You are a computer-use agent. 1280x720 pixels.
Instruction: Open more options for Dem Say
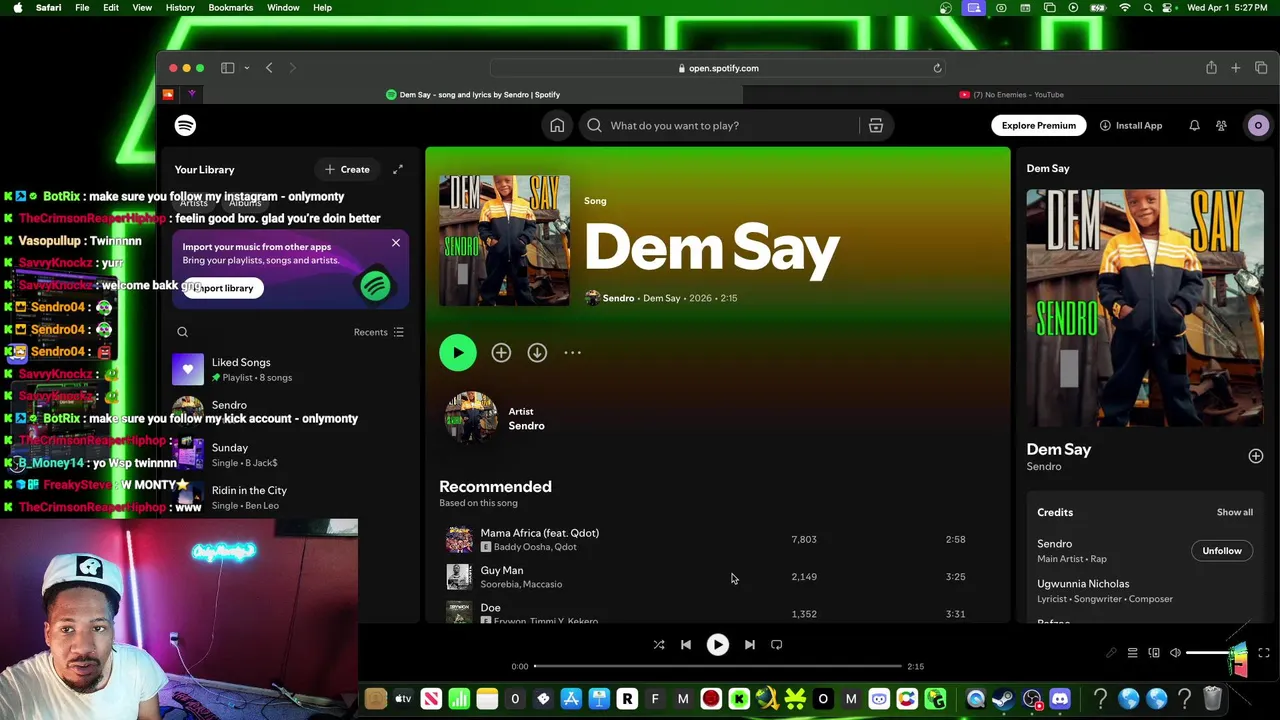(572, 352)
